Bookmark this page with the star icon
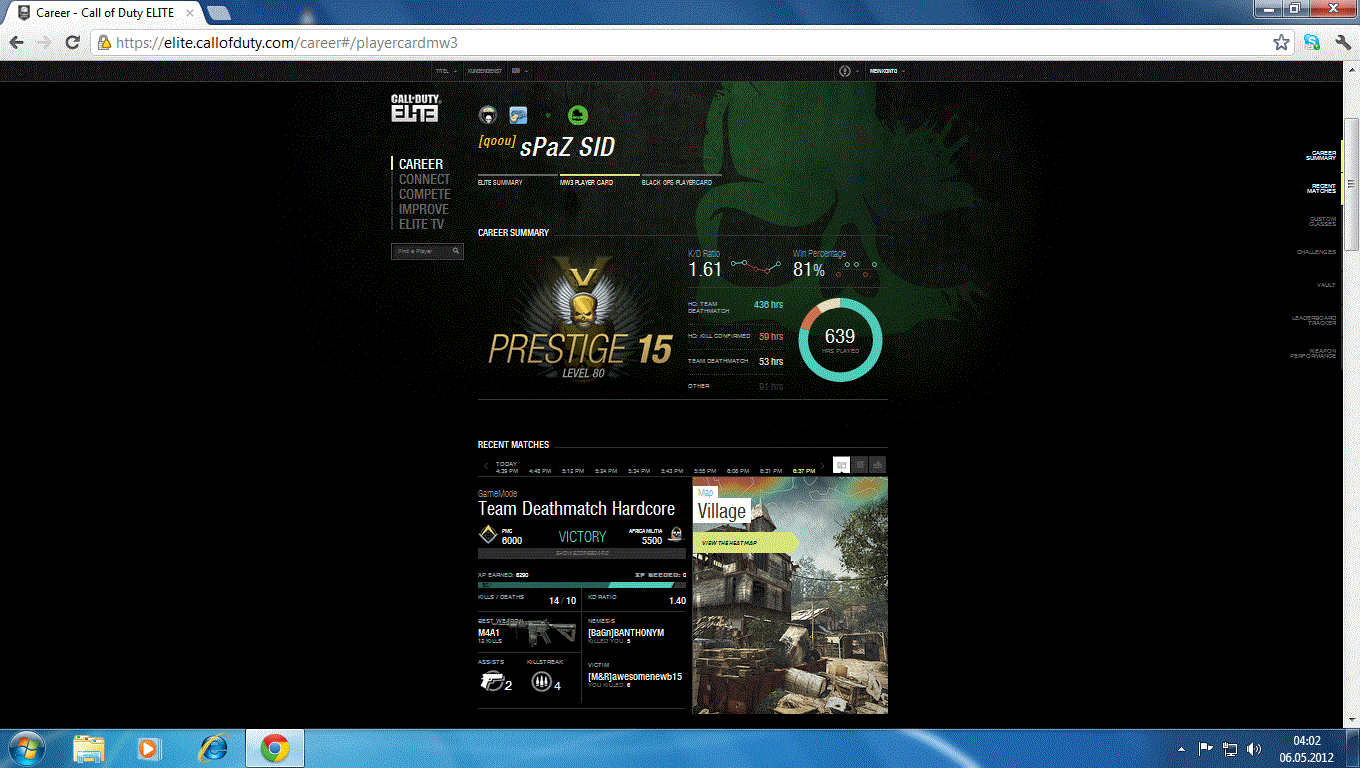Screen dimensions: 1360x768 1281,43
